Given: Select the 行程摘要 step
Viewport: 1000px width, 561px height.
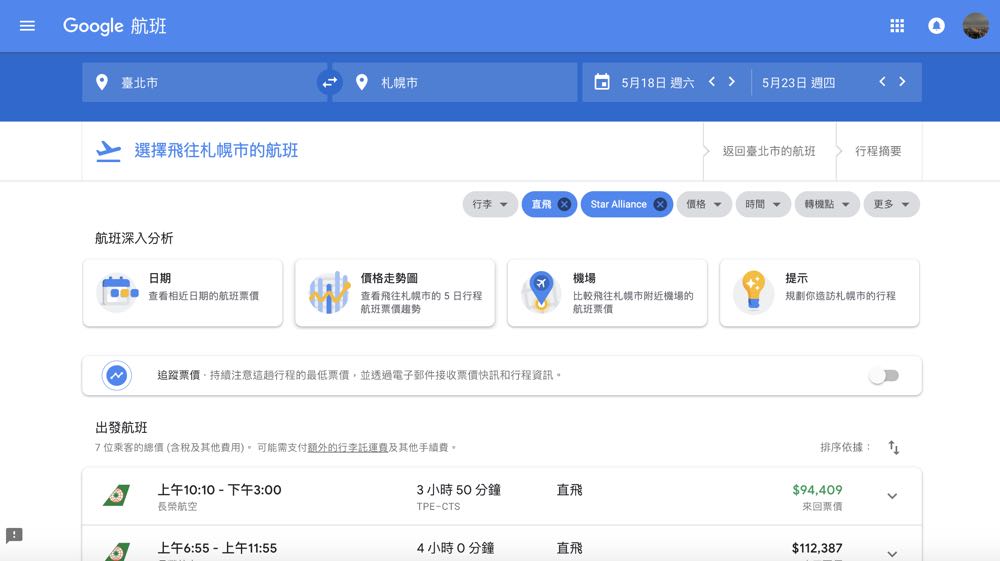Looking at the screenshot, I should coord(878,151).
